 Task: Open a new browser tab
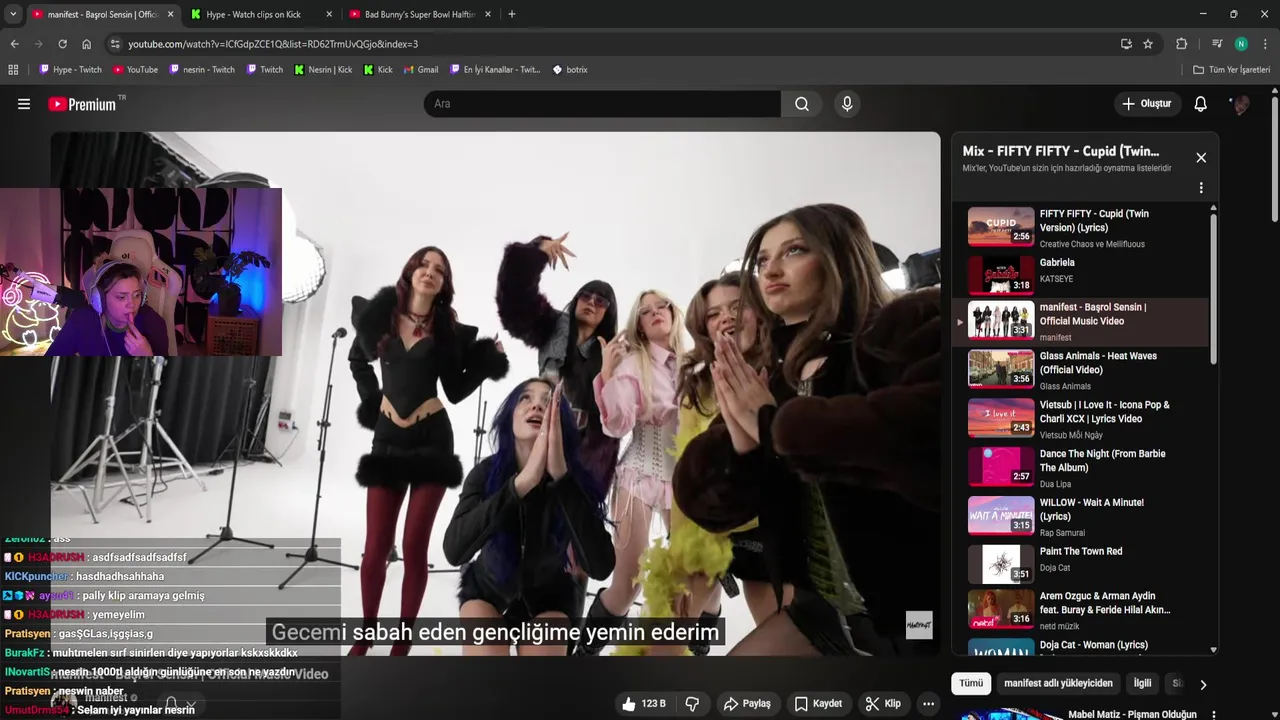coord(512,14)
